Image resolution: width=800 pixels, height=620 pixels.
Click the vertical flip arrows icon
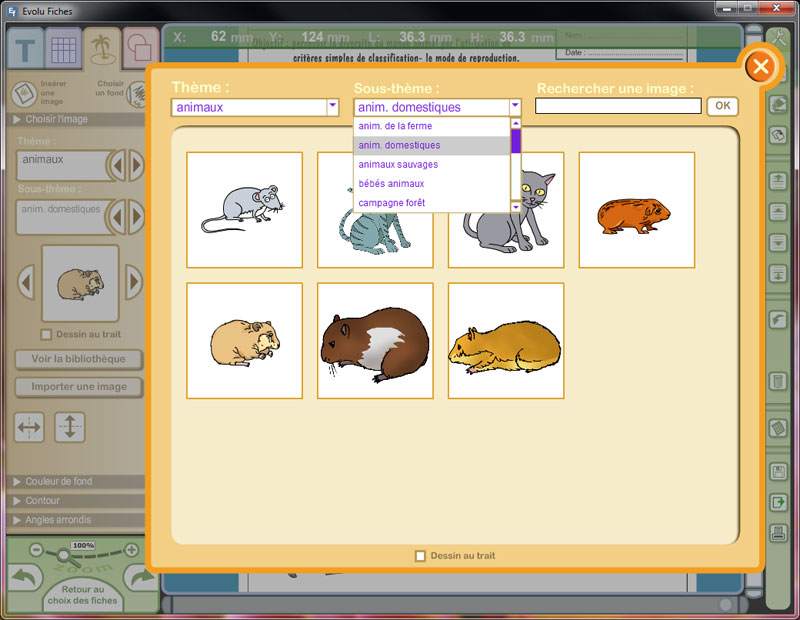click(x=69, y=427)
